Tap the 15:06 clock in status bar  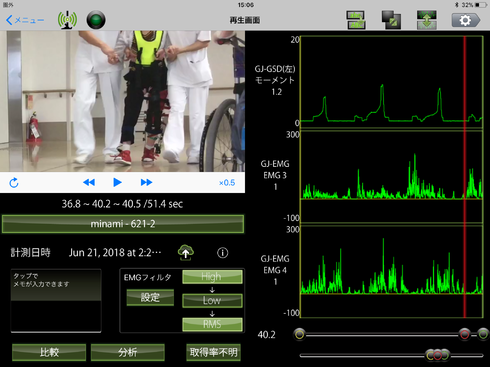(x=246, y=5)
